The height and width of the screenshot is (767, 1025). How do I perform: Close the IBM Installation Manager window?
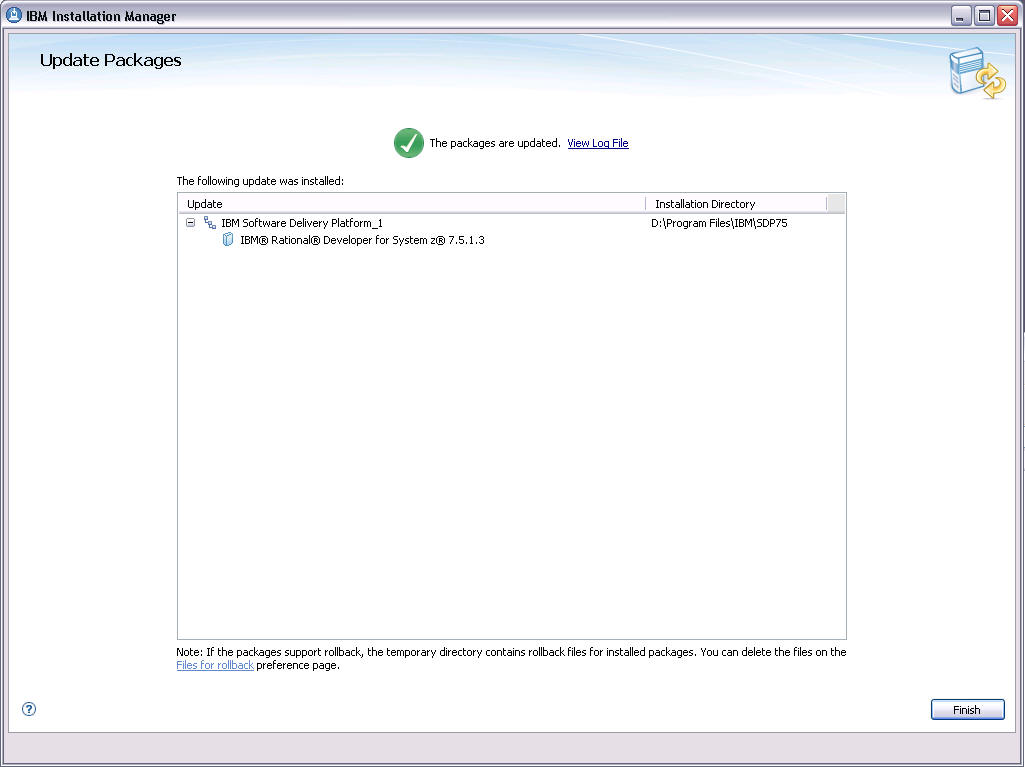[x=1007, y=16]
